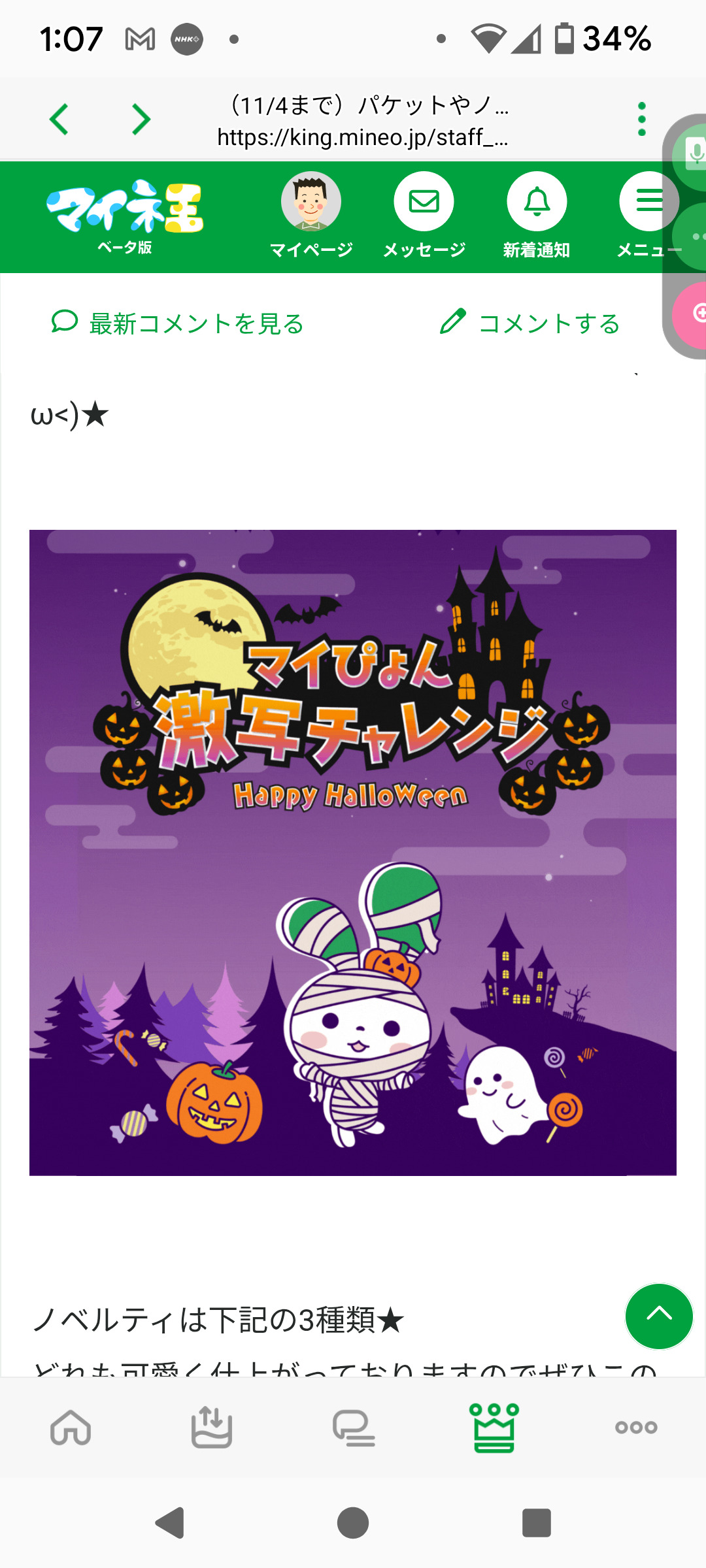Tap the マイぴょん激写チャレンジ Halloween banner image

[x=353, y=853]
